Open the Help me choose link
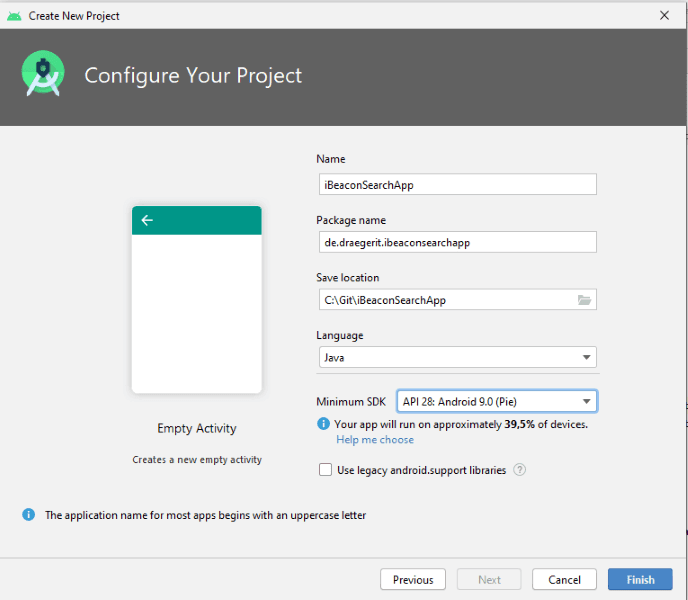Image resolution: width=688 pixels, height=600 pixels. [375, 440]
